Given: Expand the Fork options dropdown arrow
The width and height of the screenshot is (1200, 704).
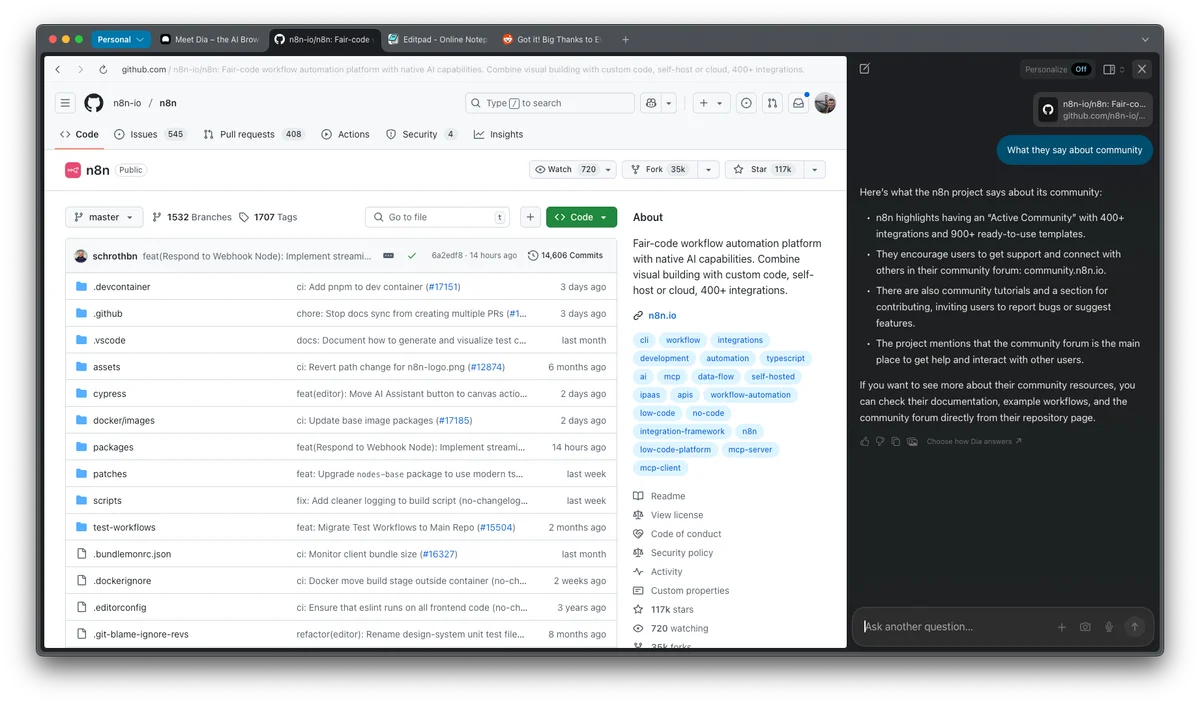Looking at the screenshot, I should coord(708,170).
